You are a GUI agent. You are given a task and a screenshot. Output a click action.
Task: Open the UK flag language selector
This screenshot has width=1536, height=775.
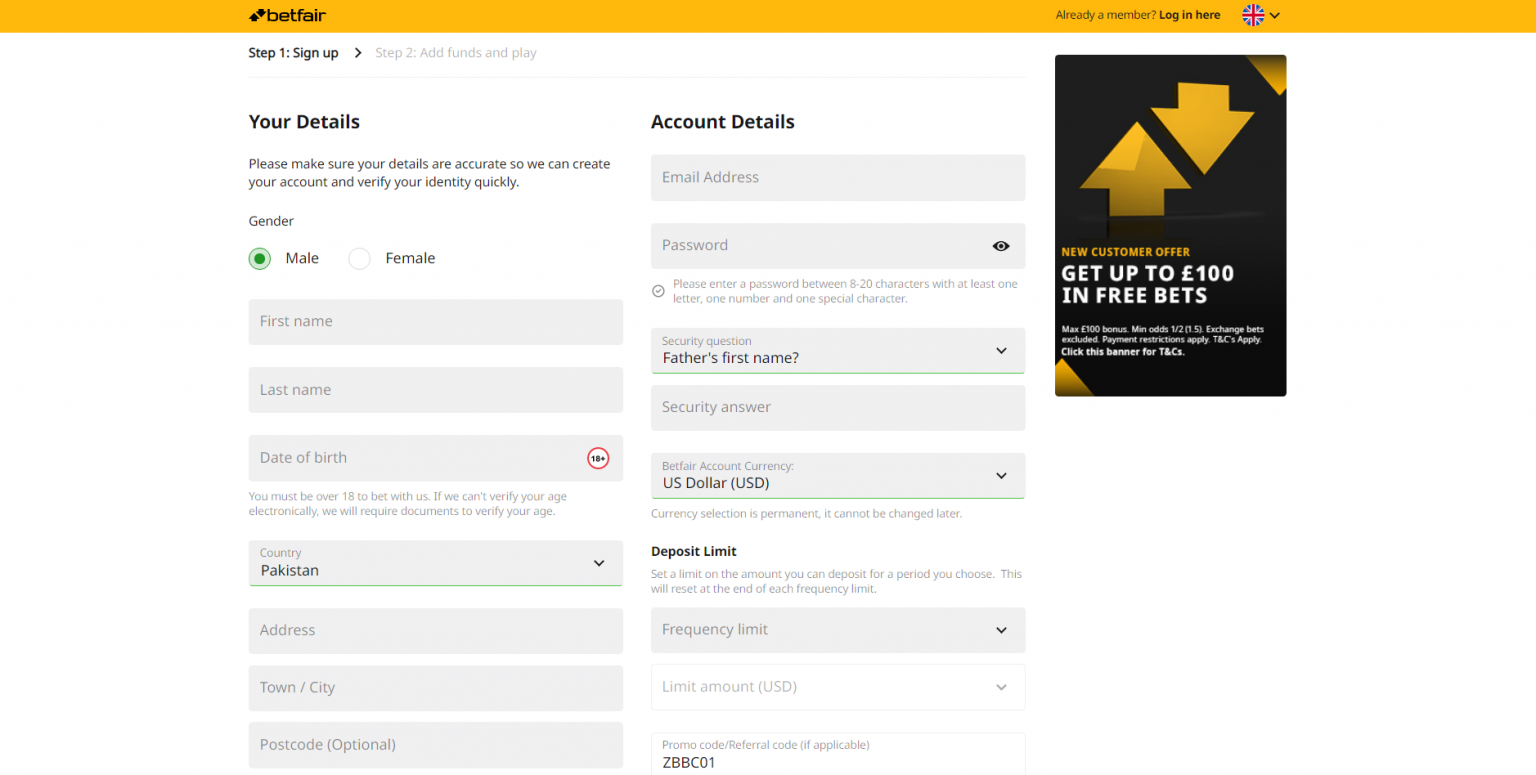pyautogui.click(x=1253, y=15)
